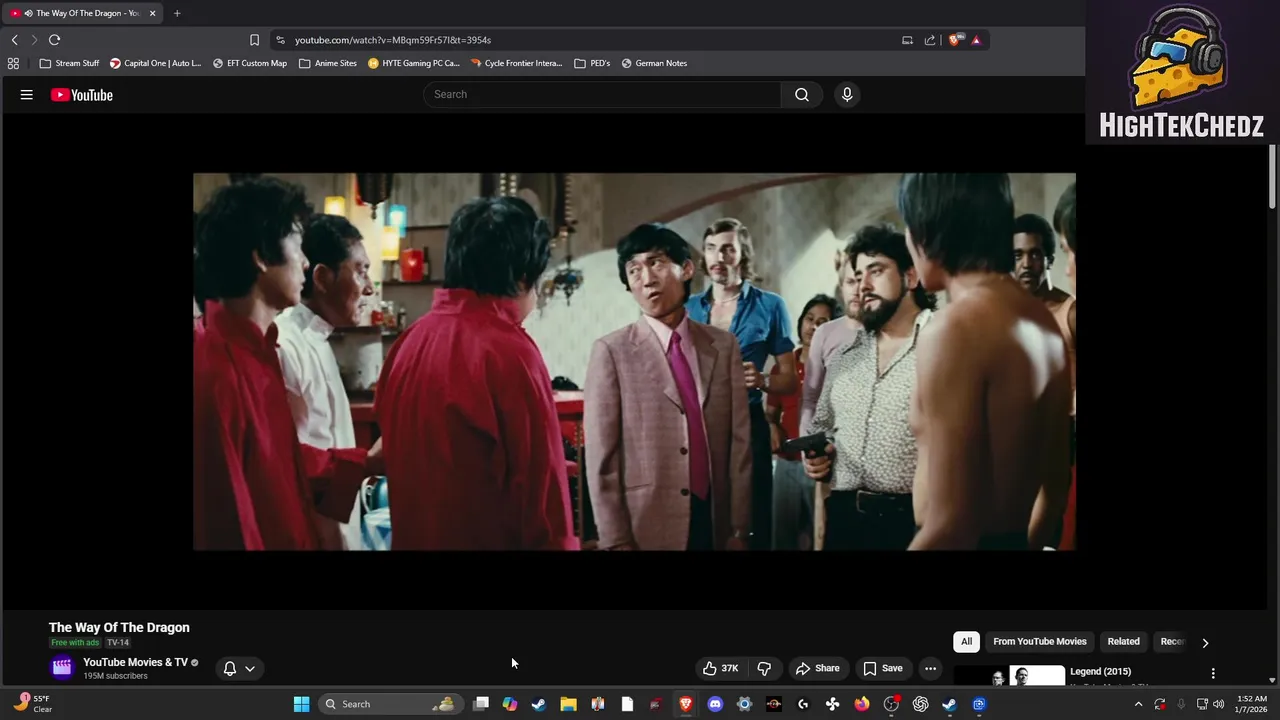1280x720 pixels.
Task: Click into the YouTube search field
Action: pyautogui.click(x=602, y=94)
